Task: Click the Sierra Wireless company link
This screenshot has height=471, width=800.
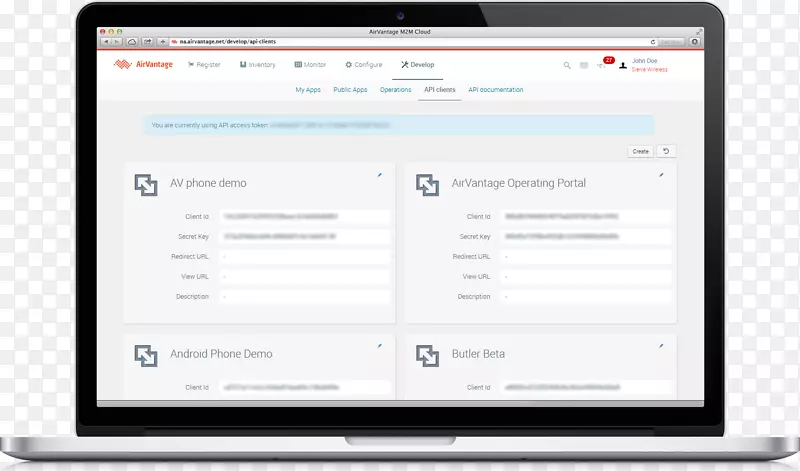Action: [x=649, y=69]
